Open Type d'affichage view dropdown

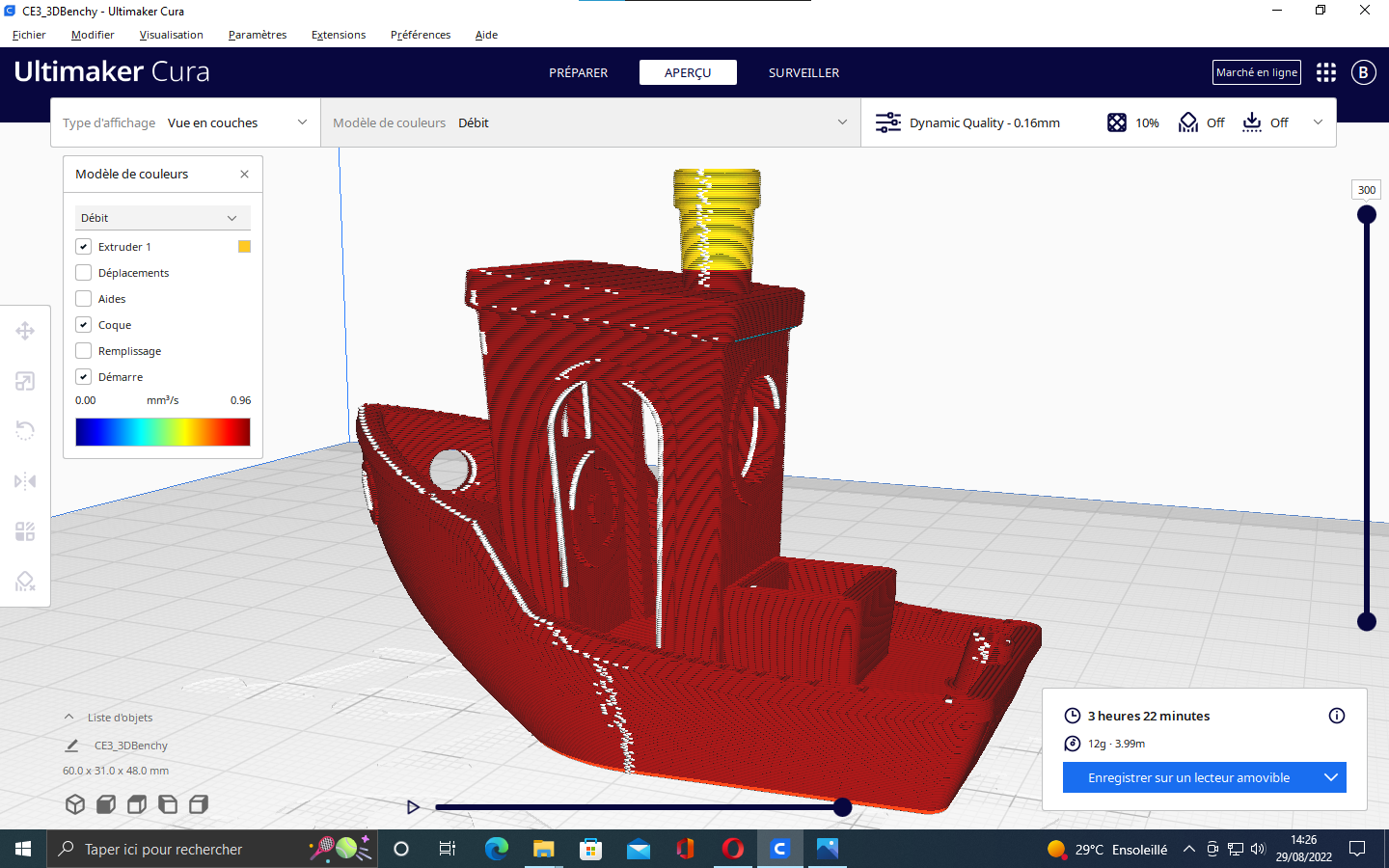pyautogui.click(x=185, y=122)
